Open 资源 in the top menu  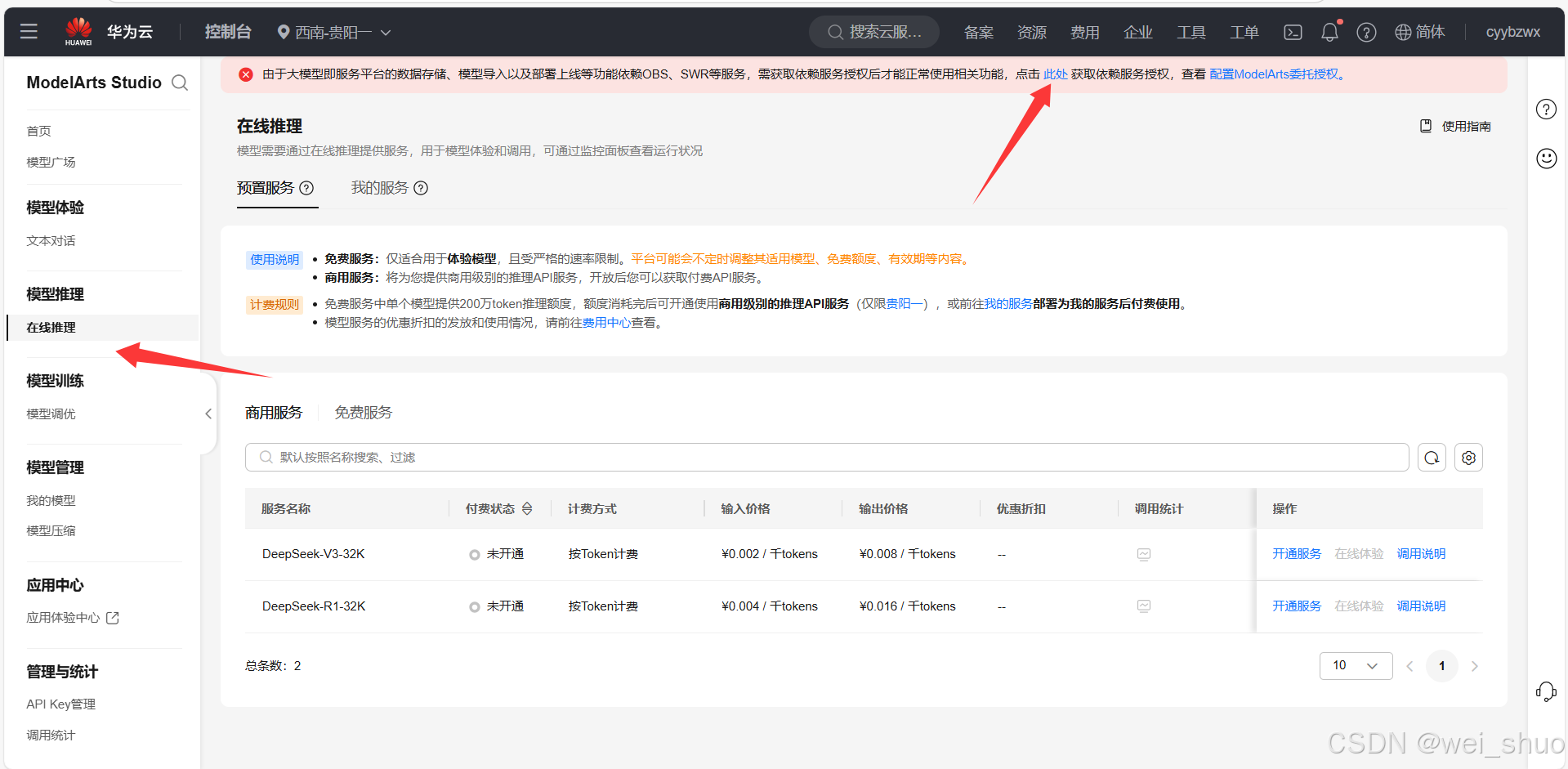coord(1032,32)
